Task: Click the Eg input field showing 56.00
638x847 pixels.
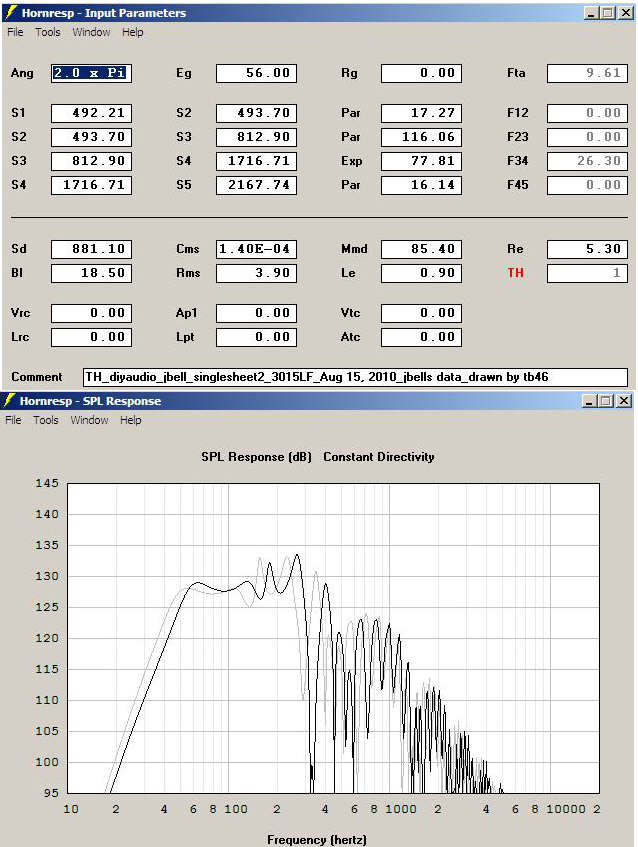Action: (x=256, y=73)
